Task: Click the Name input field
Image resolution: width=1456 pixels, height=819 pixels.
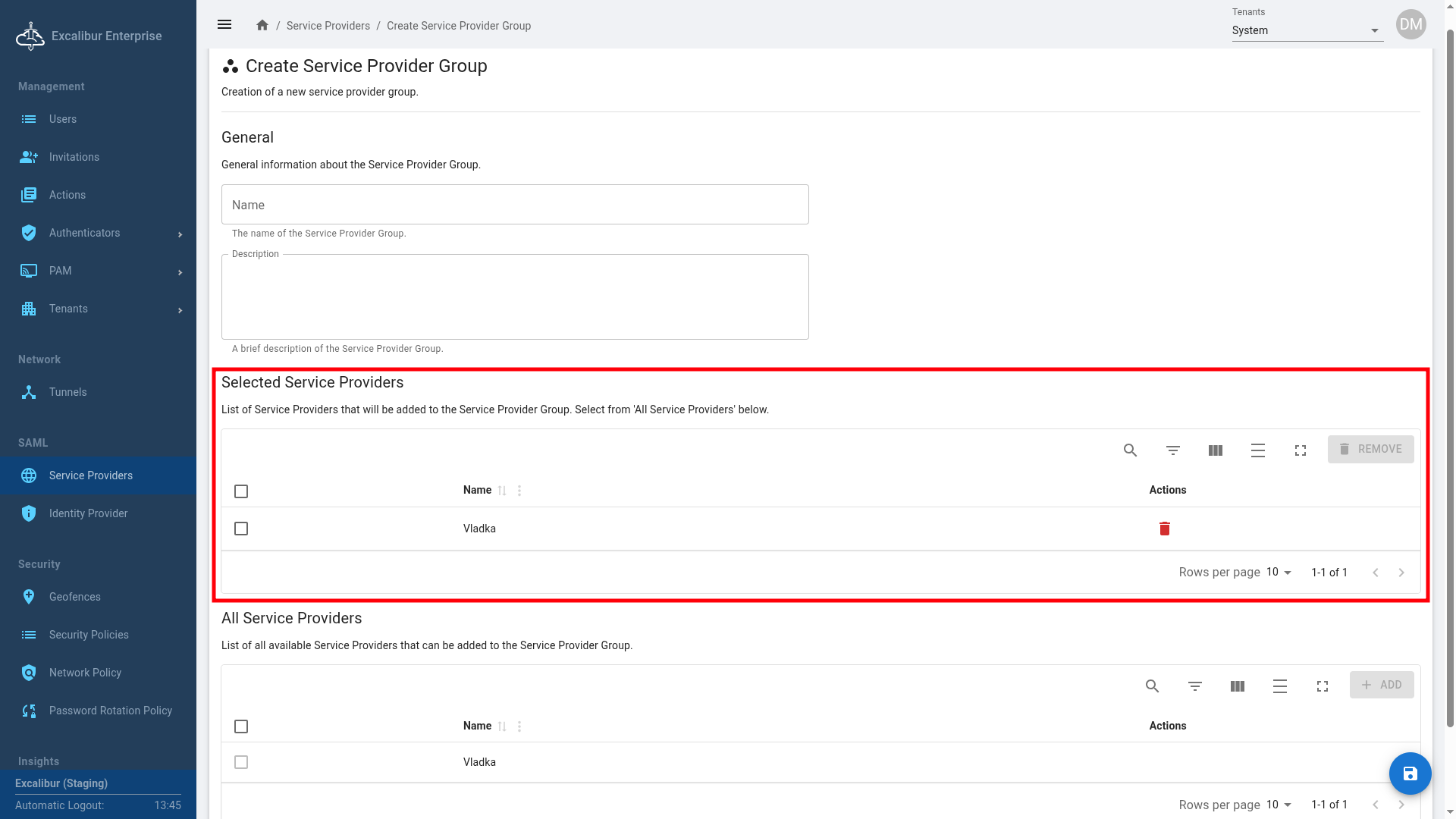Action: [515, 205]
